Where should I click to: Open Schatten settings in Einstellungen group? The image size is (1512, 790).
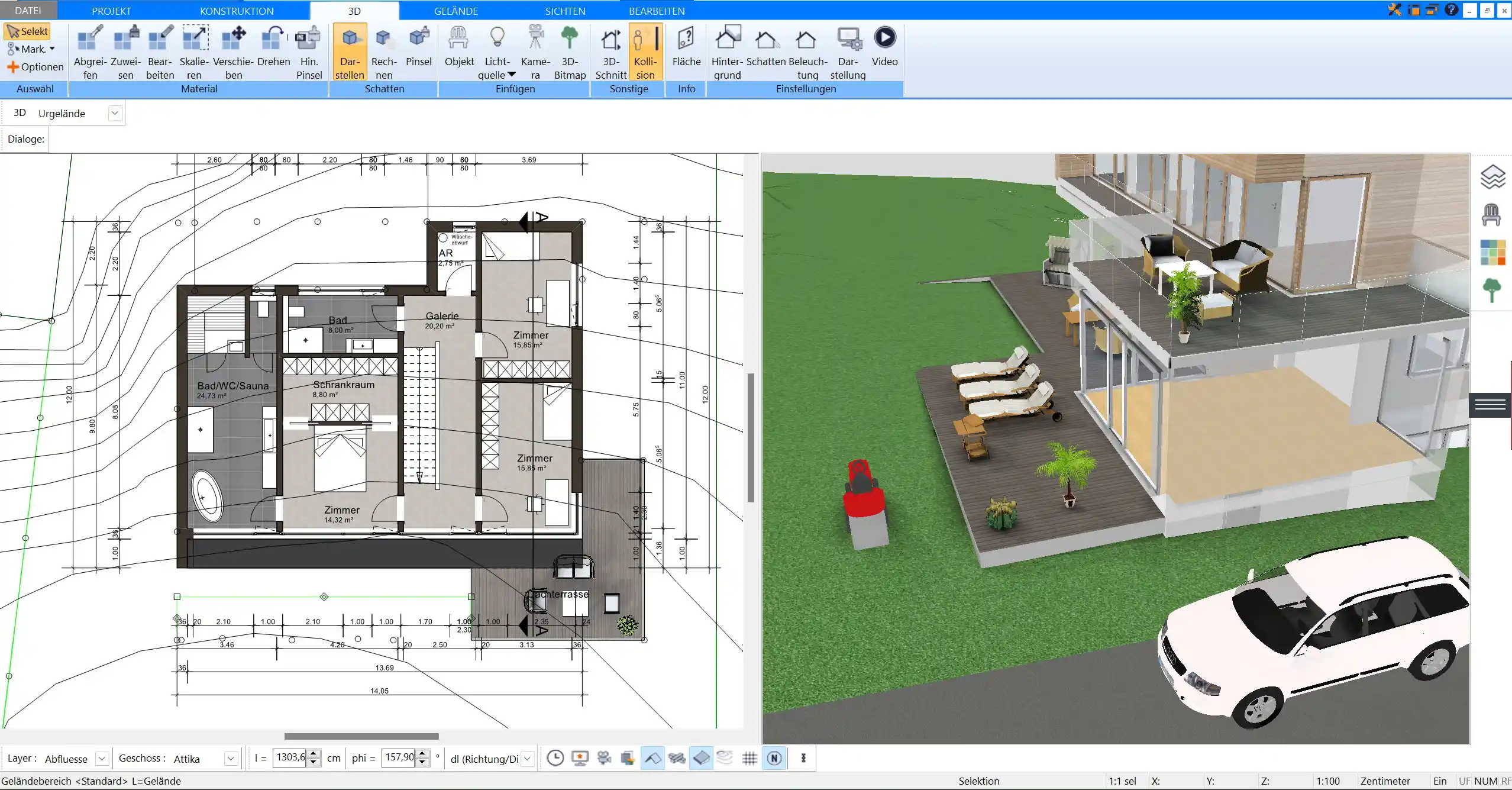(x=766, y=46)
